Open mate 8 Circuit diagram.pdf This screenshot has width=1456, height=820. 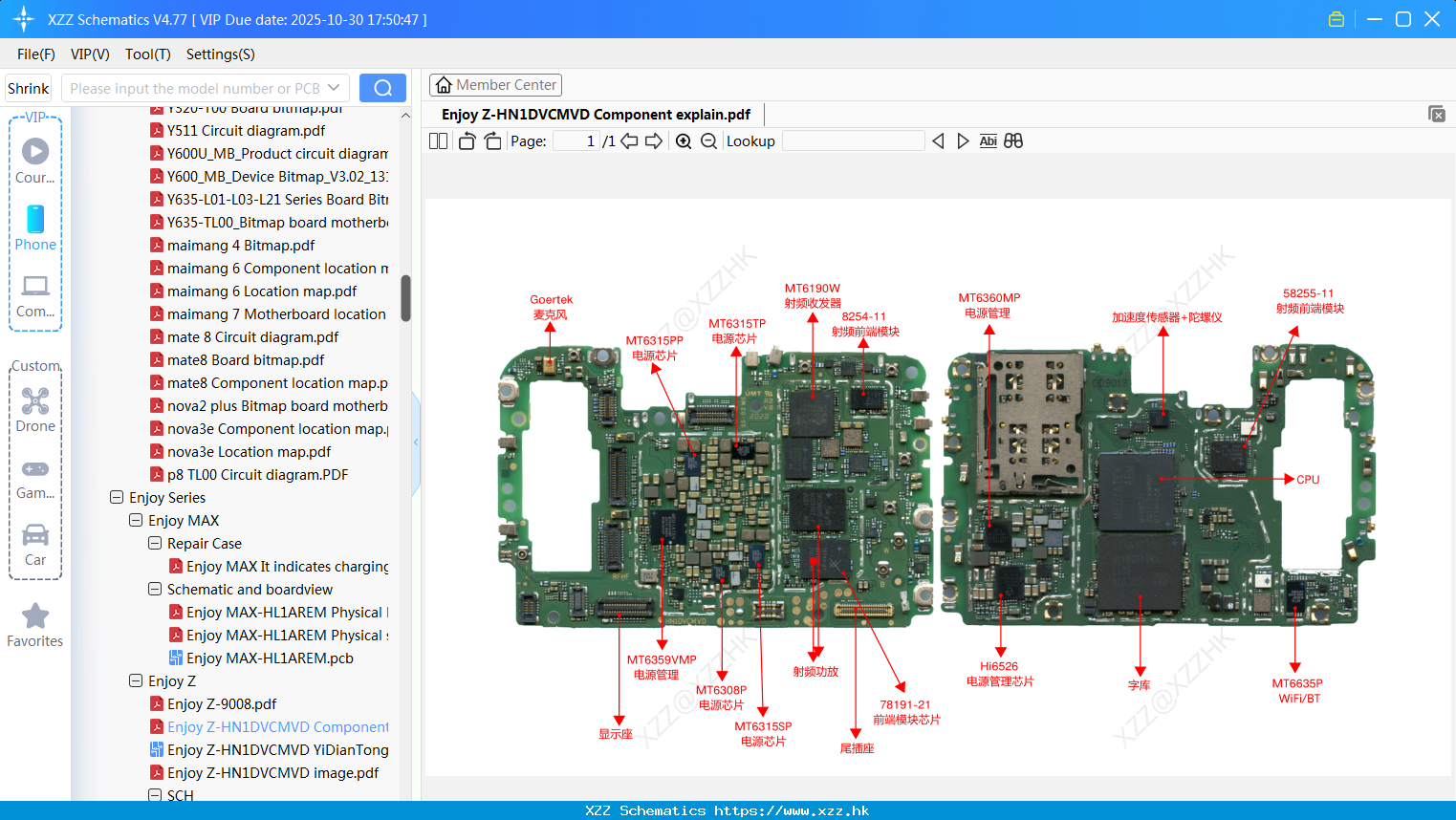252,336
